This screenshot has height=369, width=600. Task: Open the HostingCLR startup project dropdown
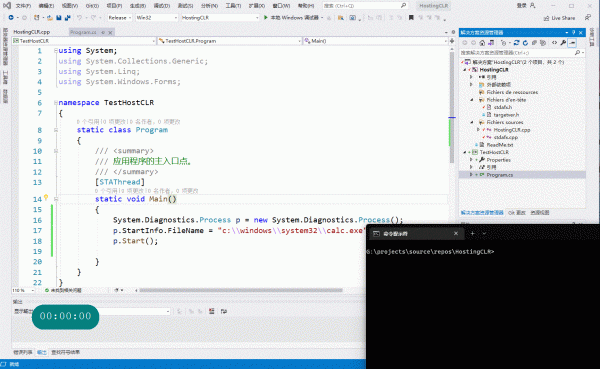[x=220, y=18]
